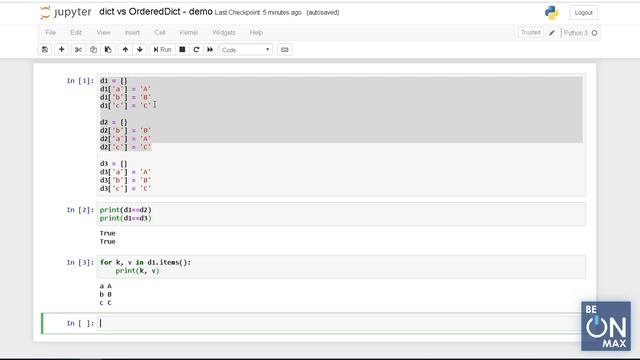Image resolution: width=640 pixels, height=360 pixels.
Task: Open the Cell menu
Action: [160, 32]
